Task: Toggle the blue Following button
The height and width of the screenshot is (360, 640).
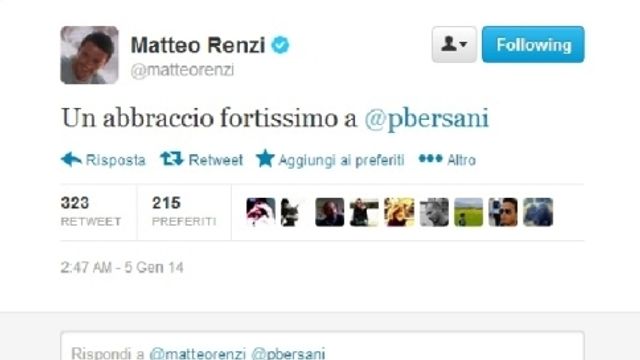Action: 533,44
